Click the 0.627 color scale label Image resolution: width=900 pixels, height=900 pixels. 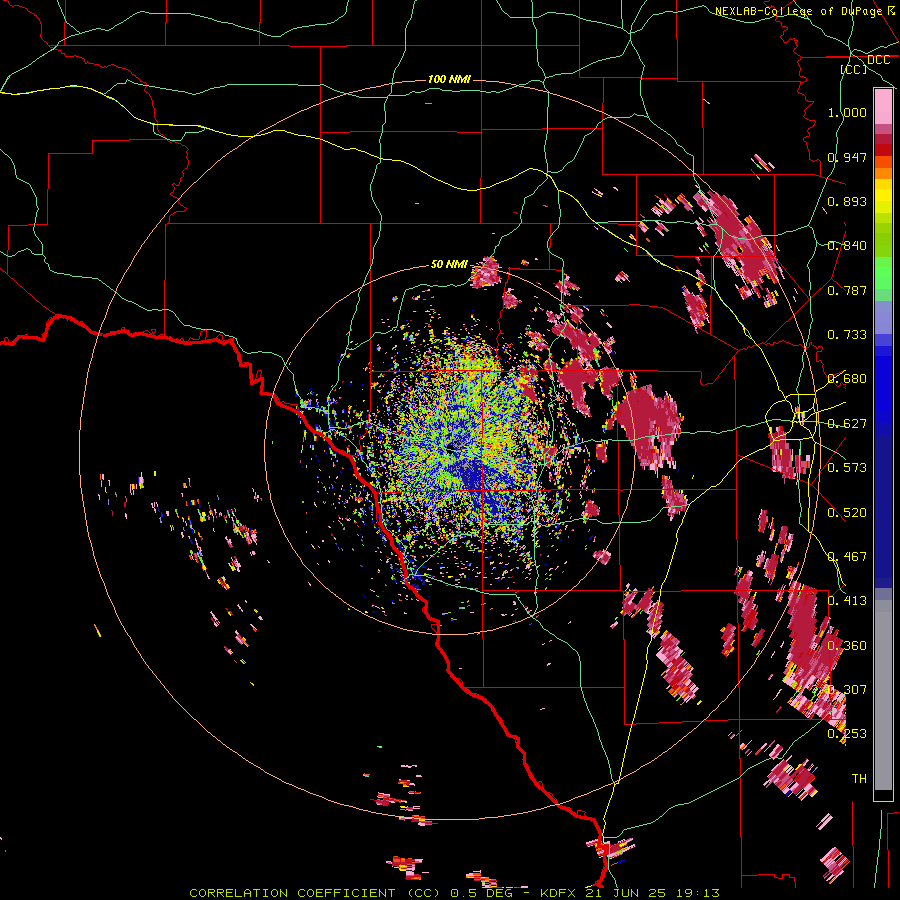point(847,424)
